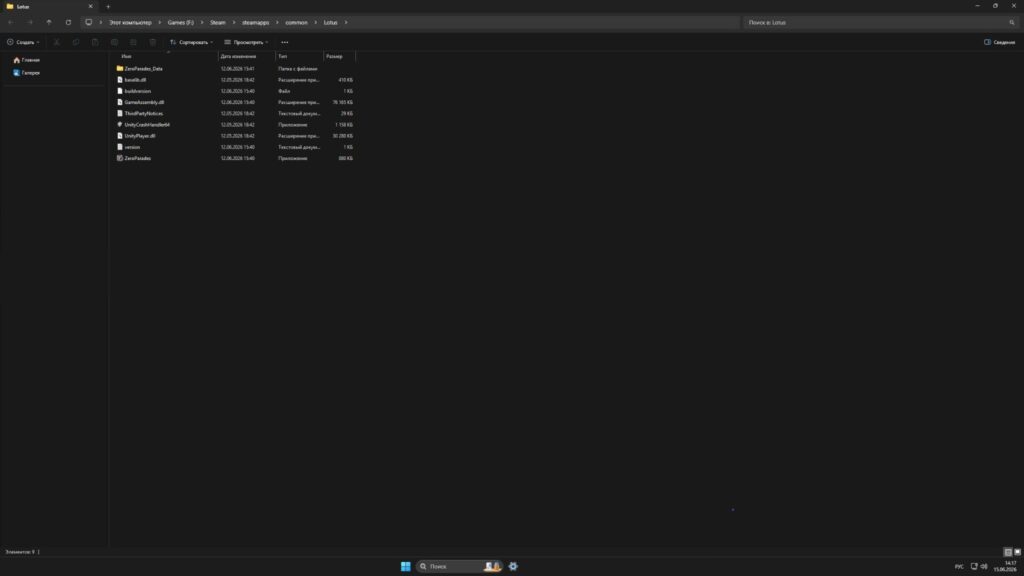The height and width of the screenshot is (576, 1024).
Task: Click the Delete trash icon
Action: [x=153, y=42]
